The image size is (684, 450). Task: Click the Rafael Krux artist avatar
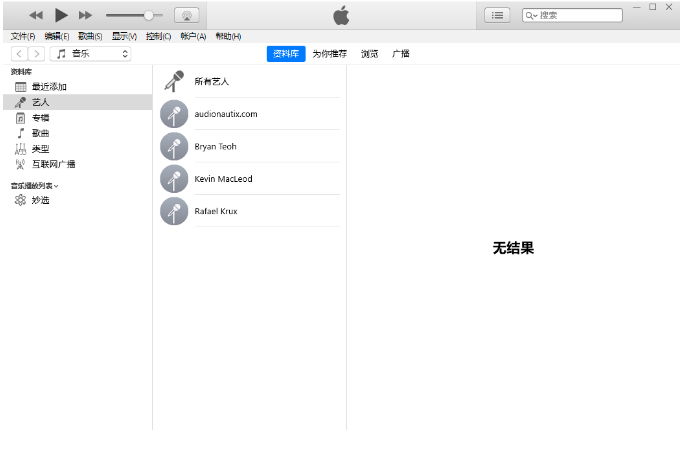(x=174, y=211)
